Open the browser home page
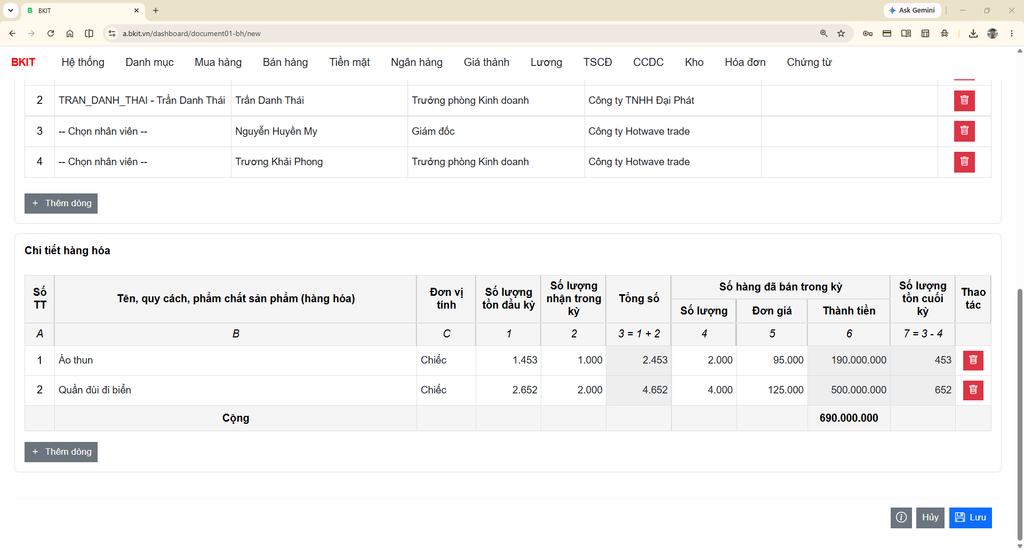The width and height of the screenshot is (1024, 550). coord(70,33)
